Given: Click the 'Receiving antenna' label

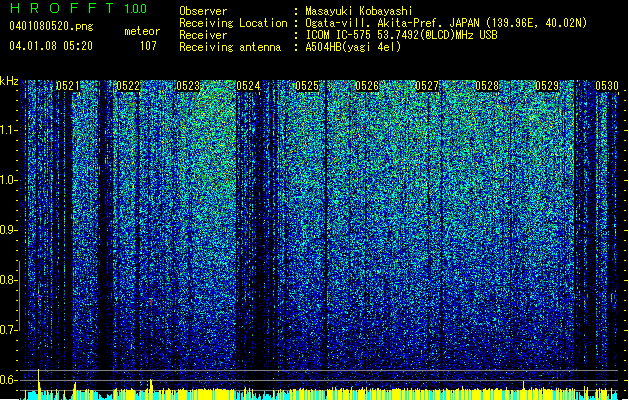Looking at the screenshot, I should (230, 47).
